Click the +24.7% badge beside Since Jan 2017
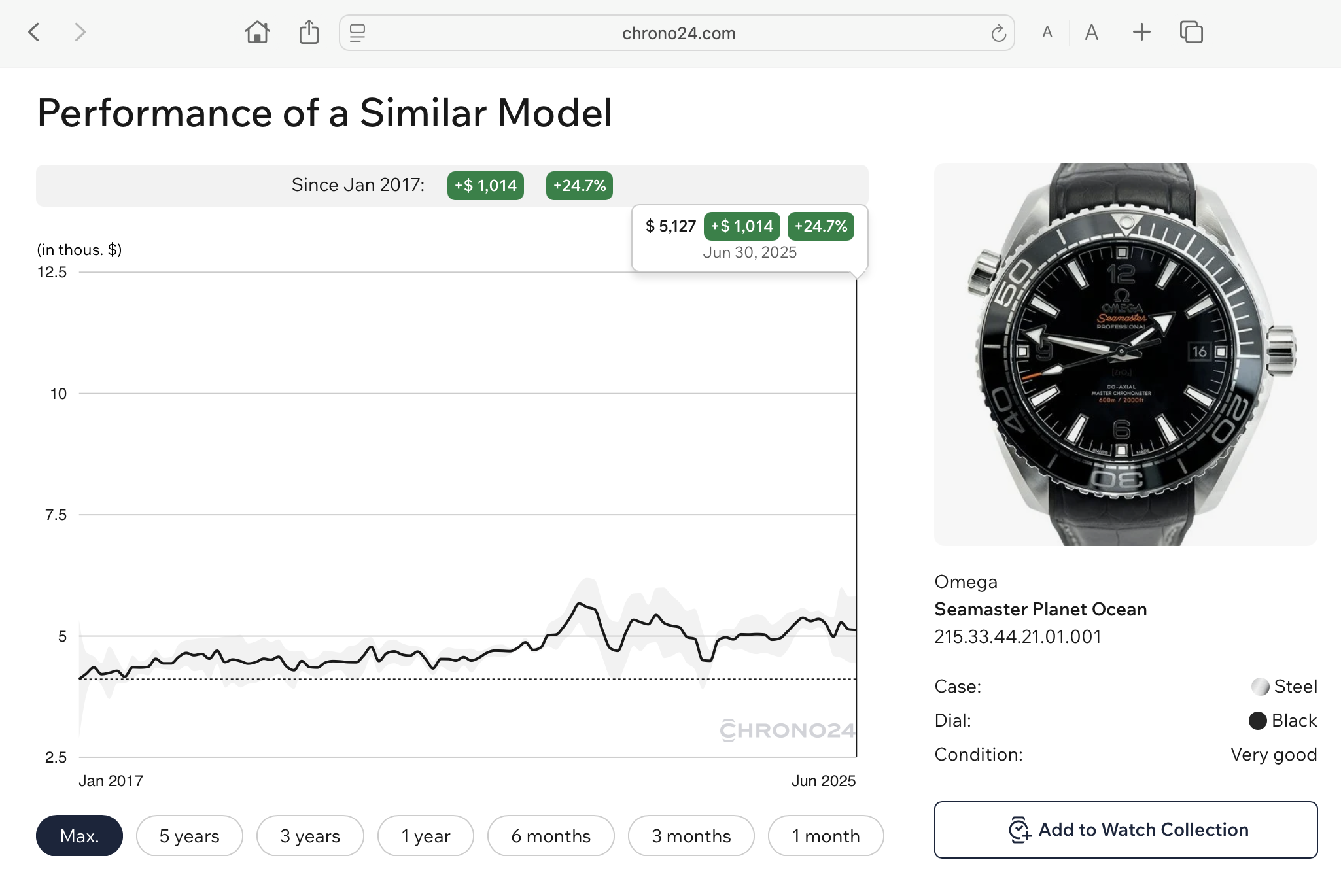This screenshot has width=1341, height=896. [580, 186]
